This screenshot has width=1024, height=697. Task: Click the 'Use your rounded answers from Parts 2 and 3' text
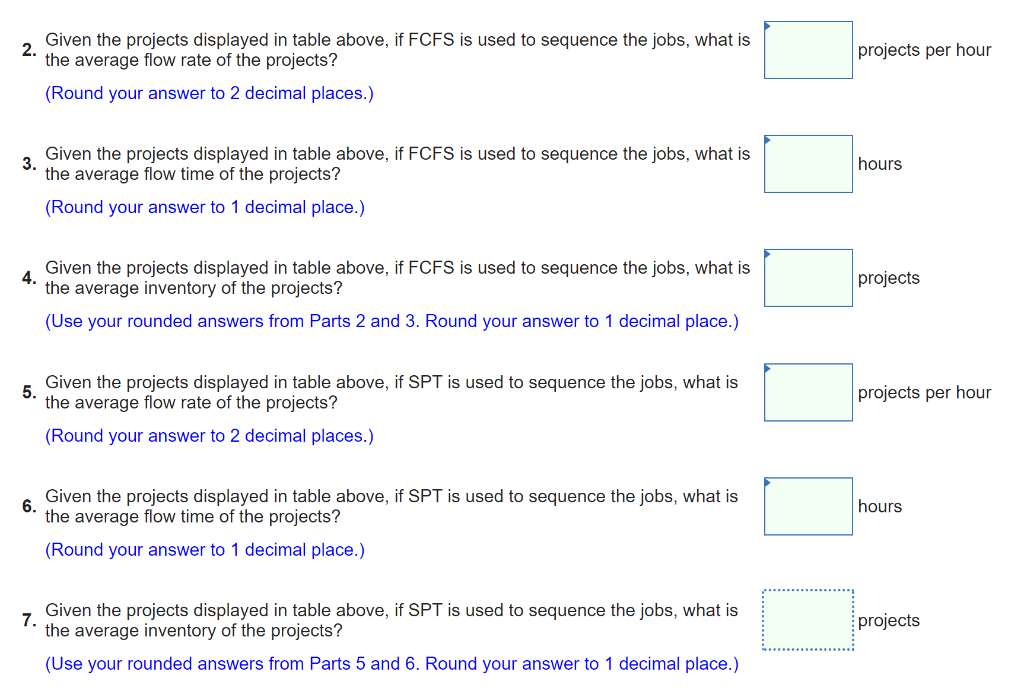391,321
